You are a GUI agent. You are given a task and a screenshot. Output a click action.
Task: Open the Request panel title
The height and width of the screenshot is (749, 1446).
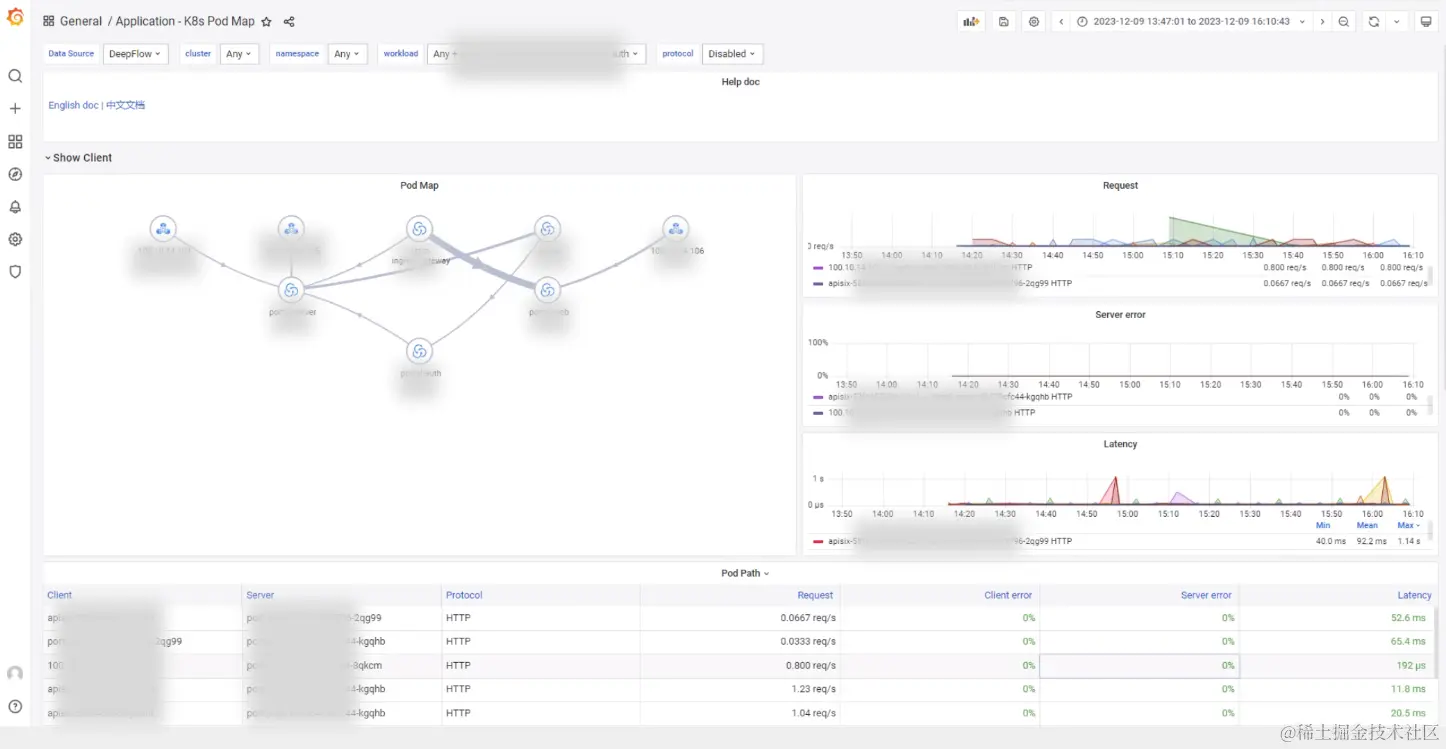(1120, 186)
